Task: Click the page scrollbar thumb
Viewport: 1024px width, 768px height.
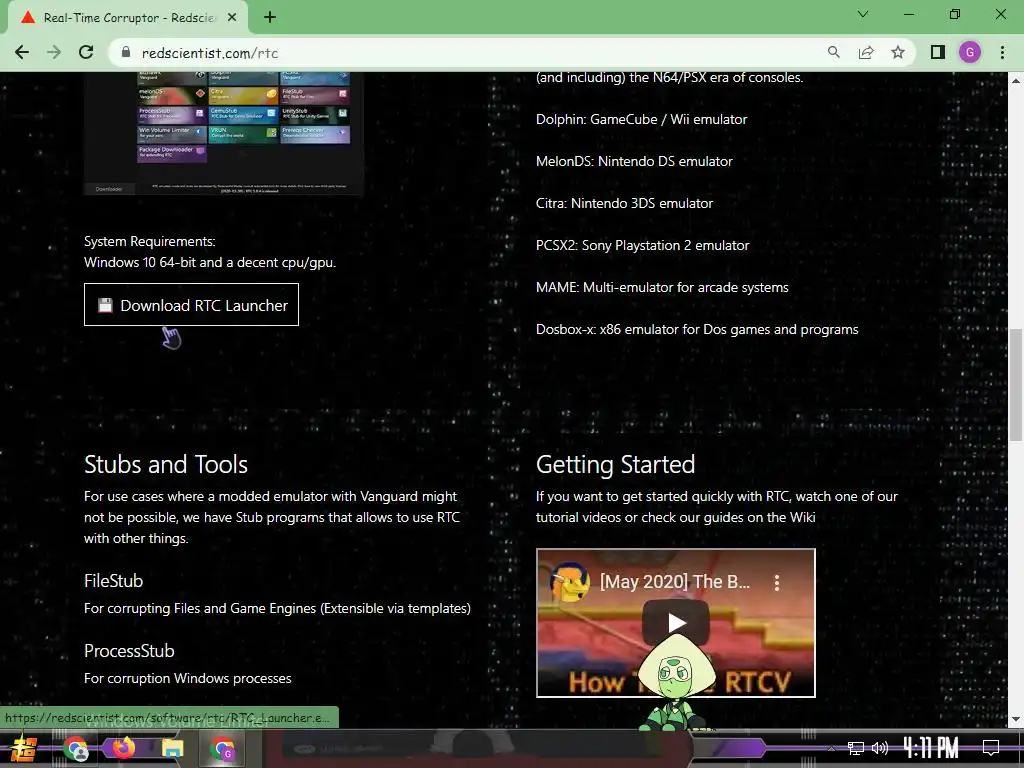Action: click(1016, 385)
